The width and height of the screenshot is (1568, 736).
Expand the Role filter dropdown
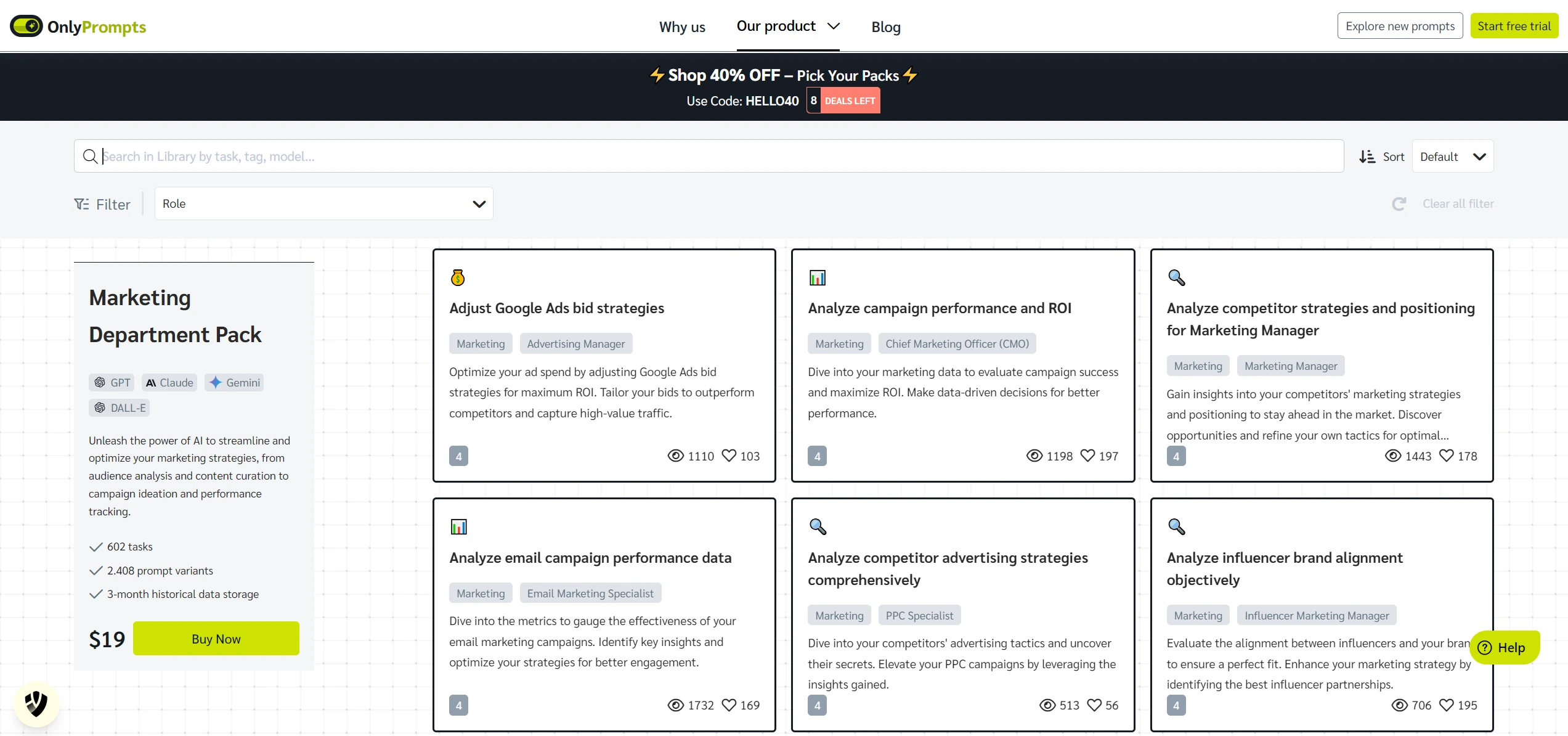(479, 203)
